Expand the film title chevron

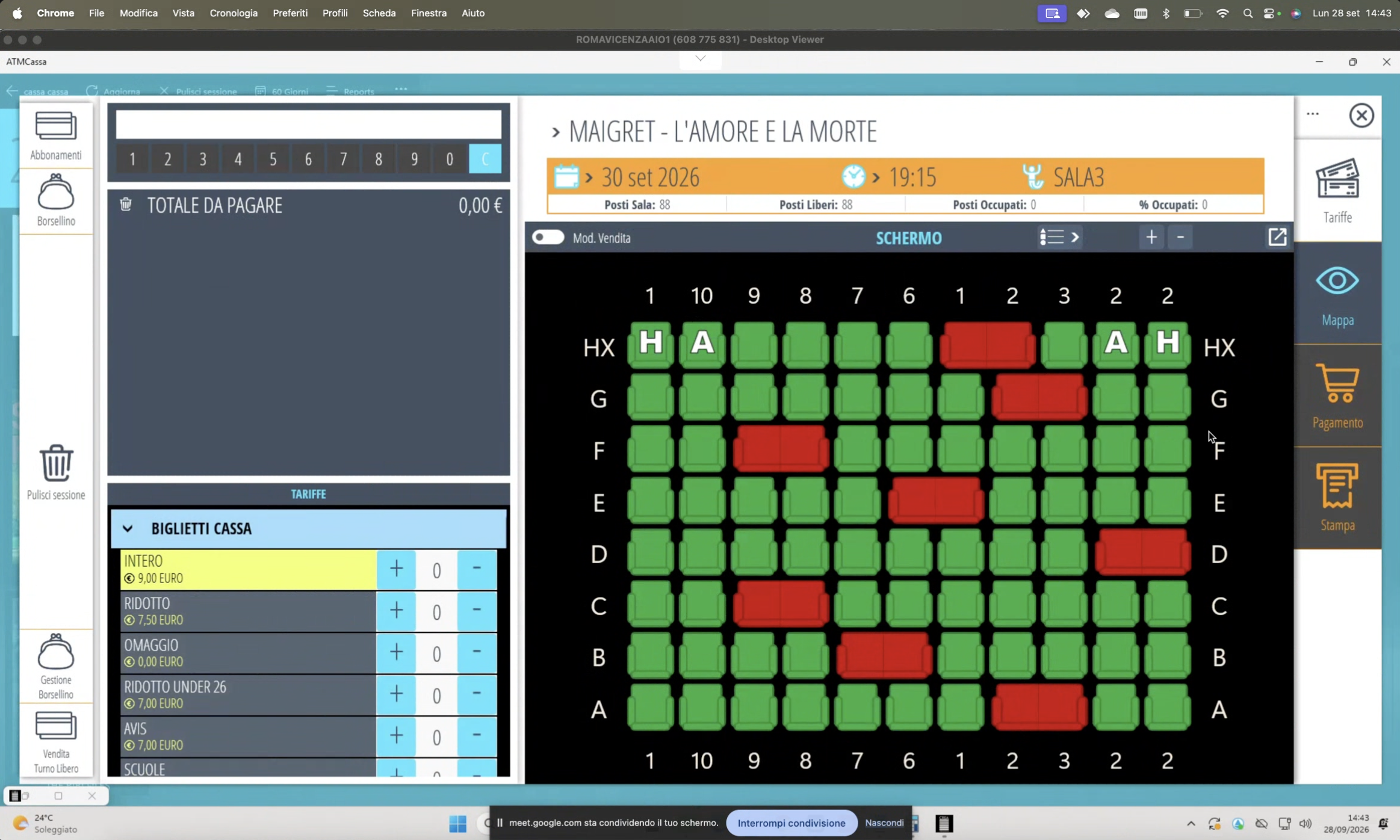click(x=556, y=132)
